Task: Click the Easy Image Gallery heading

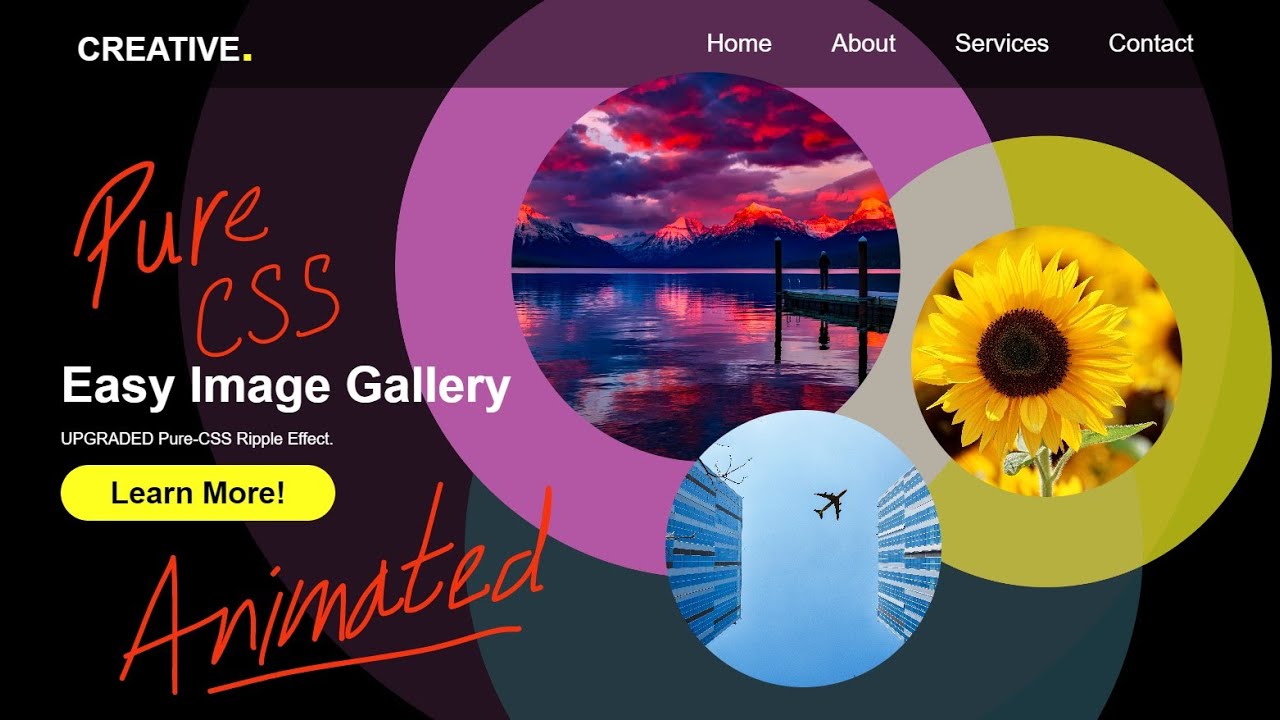Action: (286, 386)
